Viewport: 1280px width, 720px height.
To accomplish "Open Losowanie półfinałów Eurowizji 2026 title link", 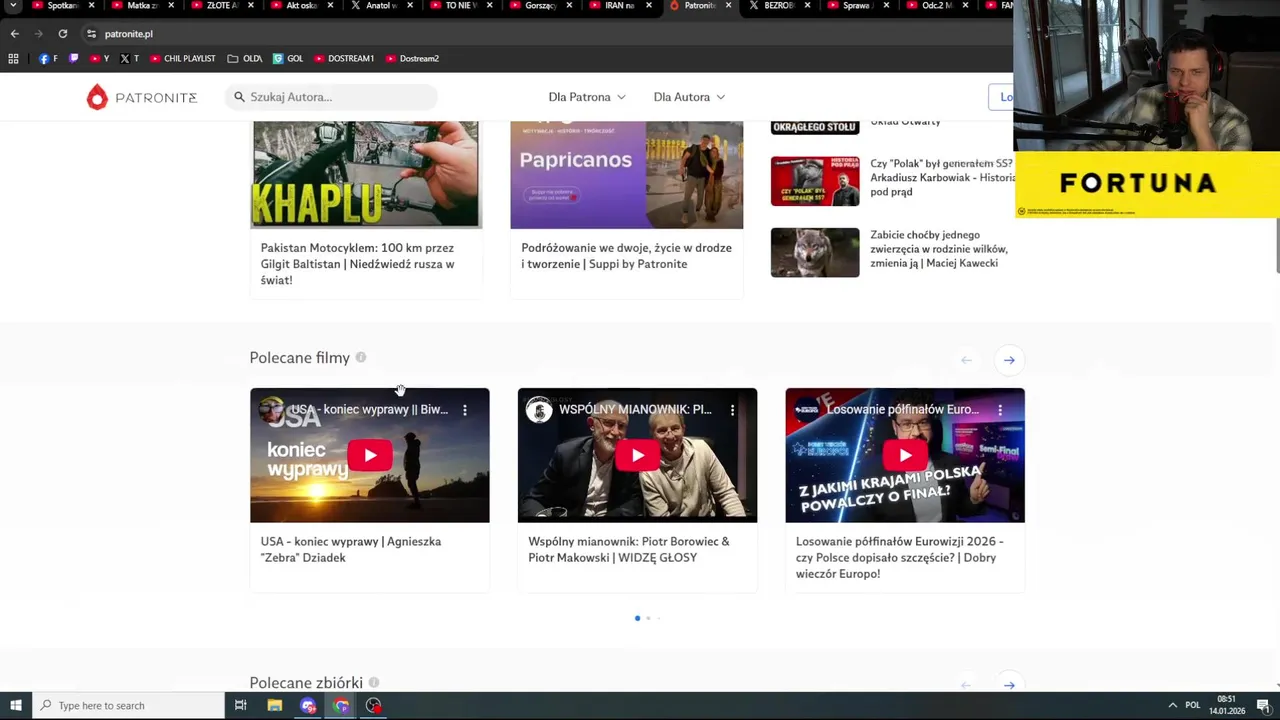I will (900, 557).
